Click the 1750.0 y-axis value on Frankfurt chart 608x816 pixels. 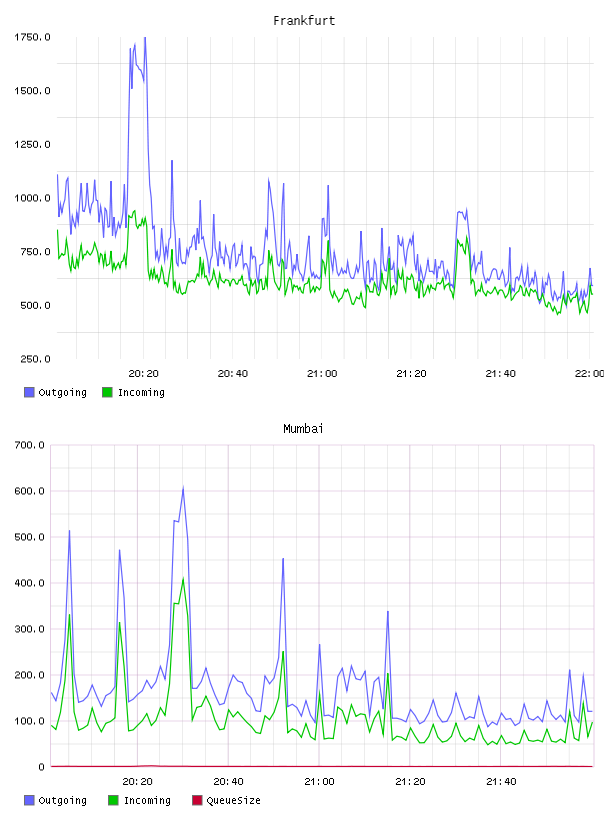click(32, 37)
